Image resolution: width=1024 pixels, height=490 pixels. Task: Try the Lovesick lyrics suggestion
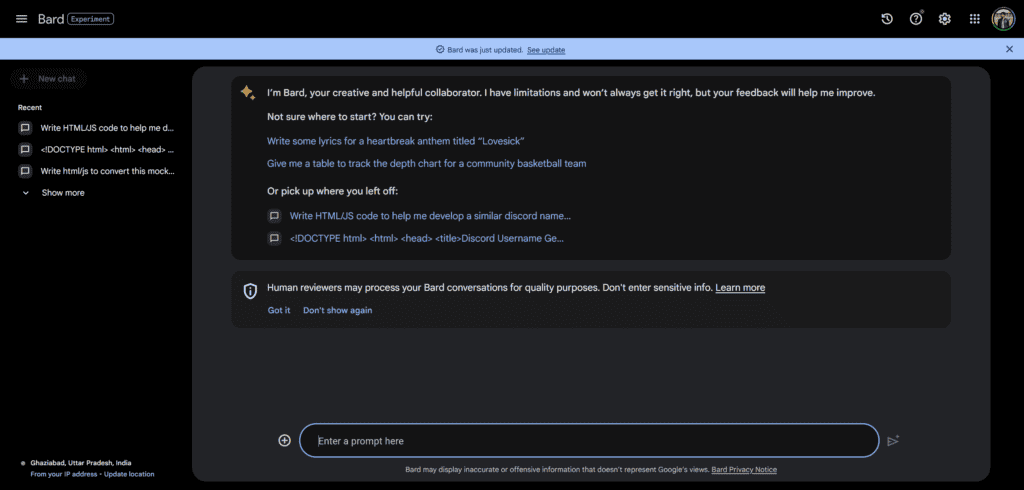click(396, 141)
